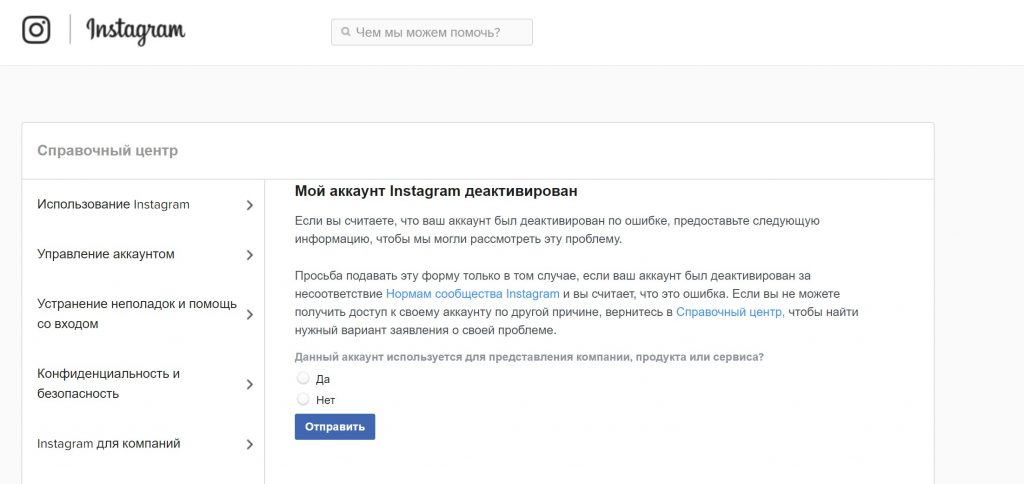
Task: Open the 'Нормам сообщества Instagram' link
Action: 472,294
